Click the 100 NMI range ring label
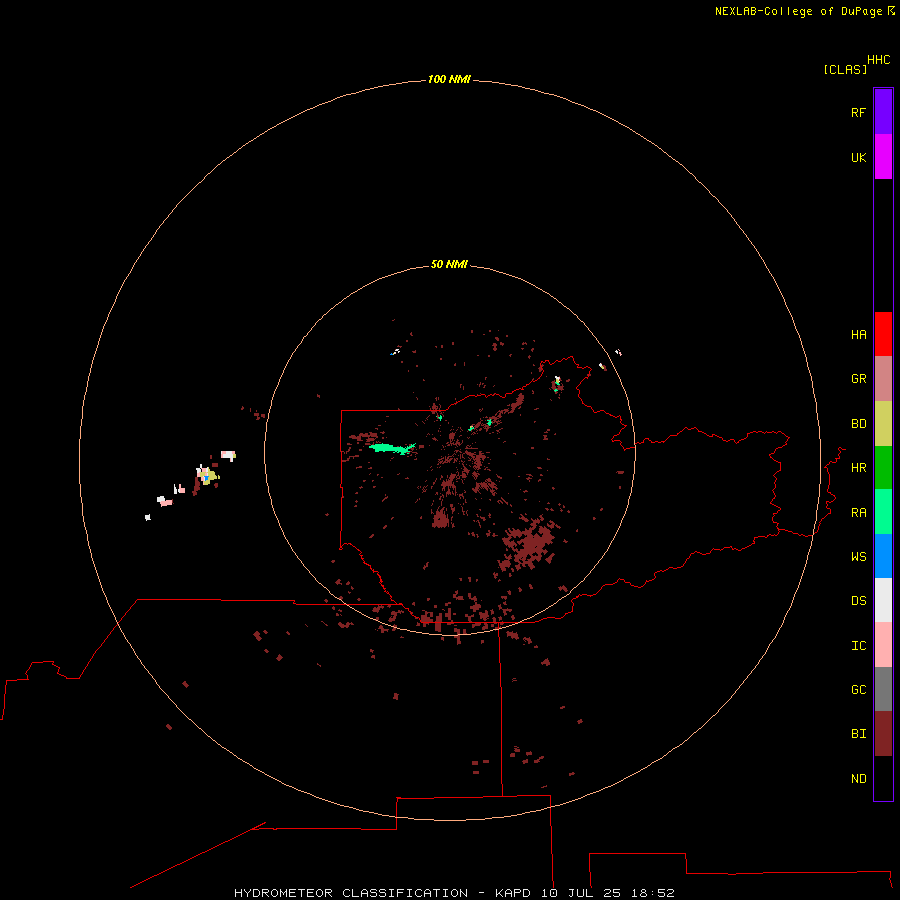Viewport: 900px width, 900px height. (449, 79)
